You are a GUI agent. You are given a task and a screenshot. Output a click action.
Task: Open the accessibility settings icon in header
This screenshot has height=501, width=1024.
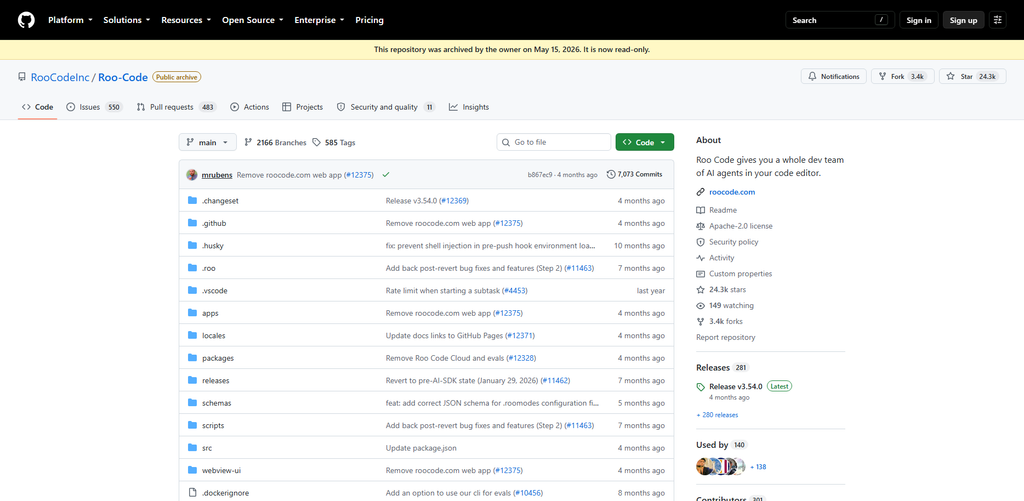tap(997, 20)
